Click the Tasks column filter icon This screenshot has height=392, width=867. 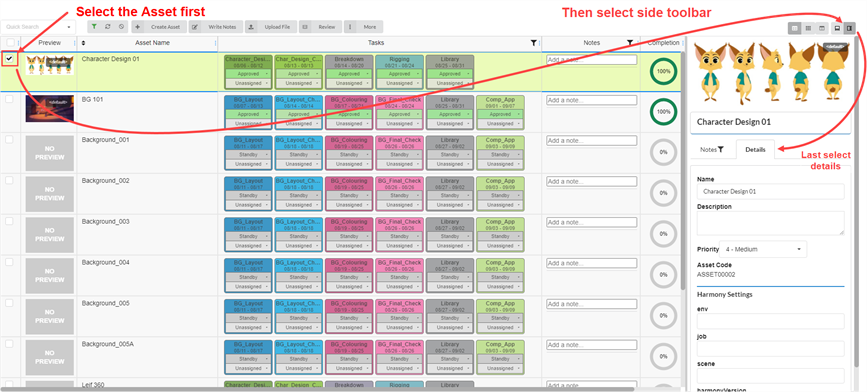coord(534,43)
